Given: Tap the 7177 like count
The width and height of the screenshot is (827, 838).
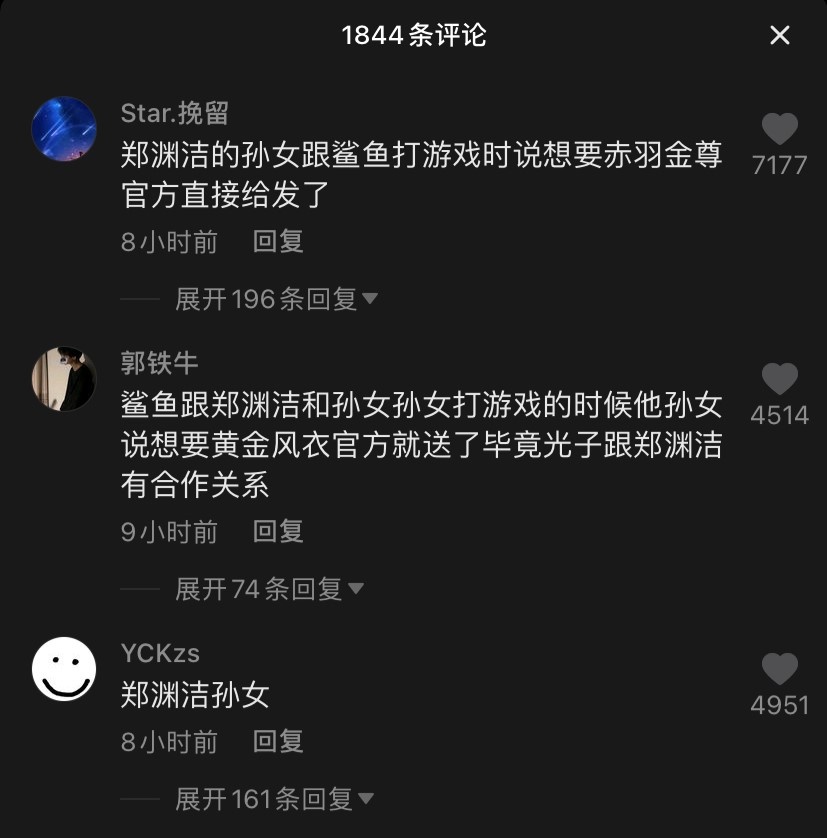Looking at the screenshot, I should click(779, 165).
